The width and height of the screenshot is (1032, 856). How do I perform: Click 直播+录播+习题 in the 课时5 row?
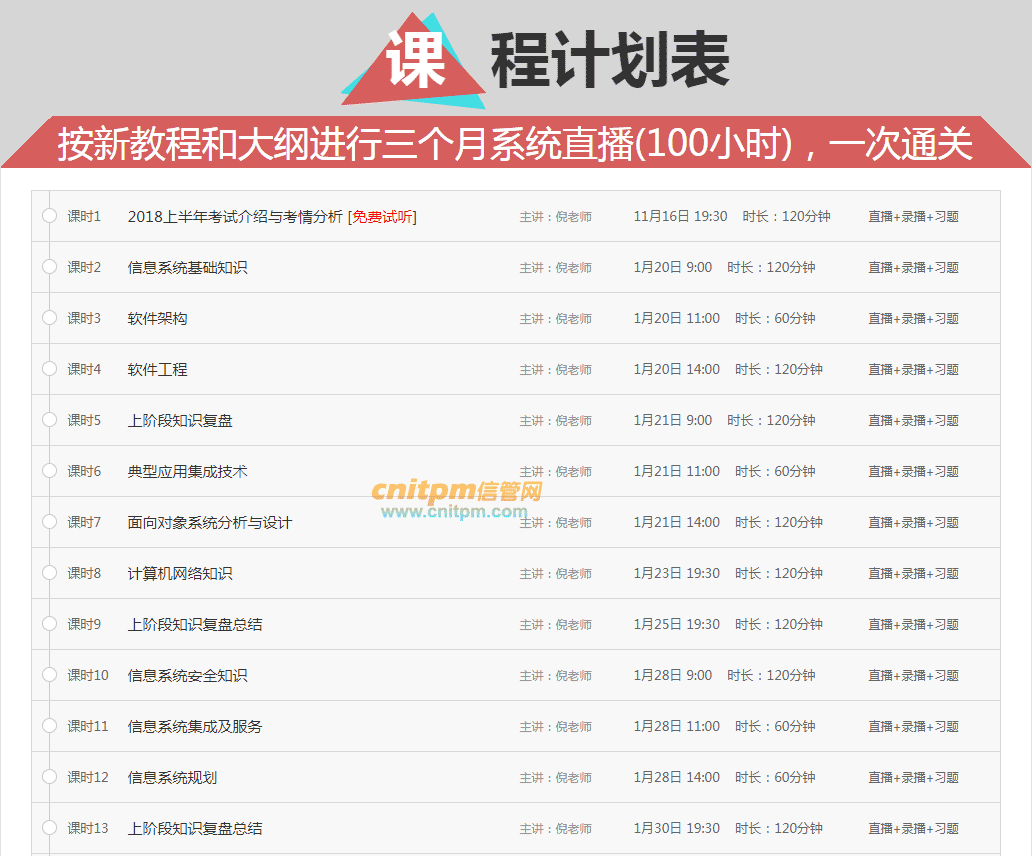pyautogui.click(x=913, y=421)
